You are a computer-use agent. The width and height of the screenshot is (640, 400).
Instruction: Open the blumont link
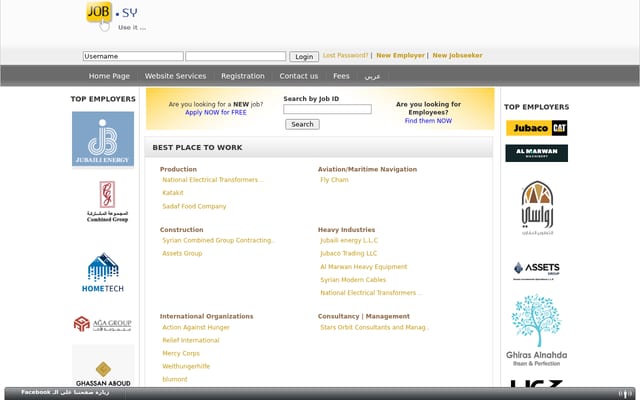(175, 380)
